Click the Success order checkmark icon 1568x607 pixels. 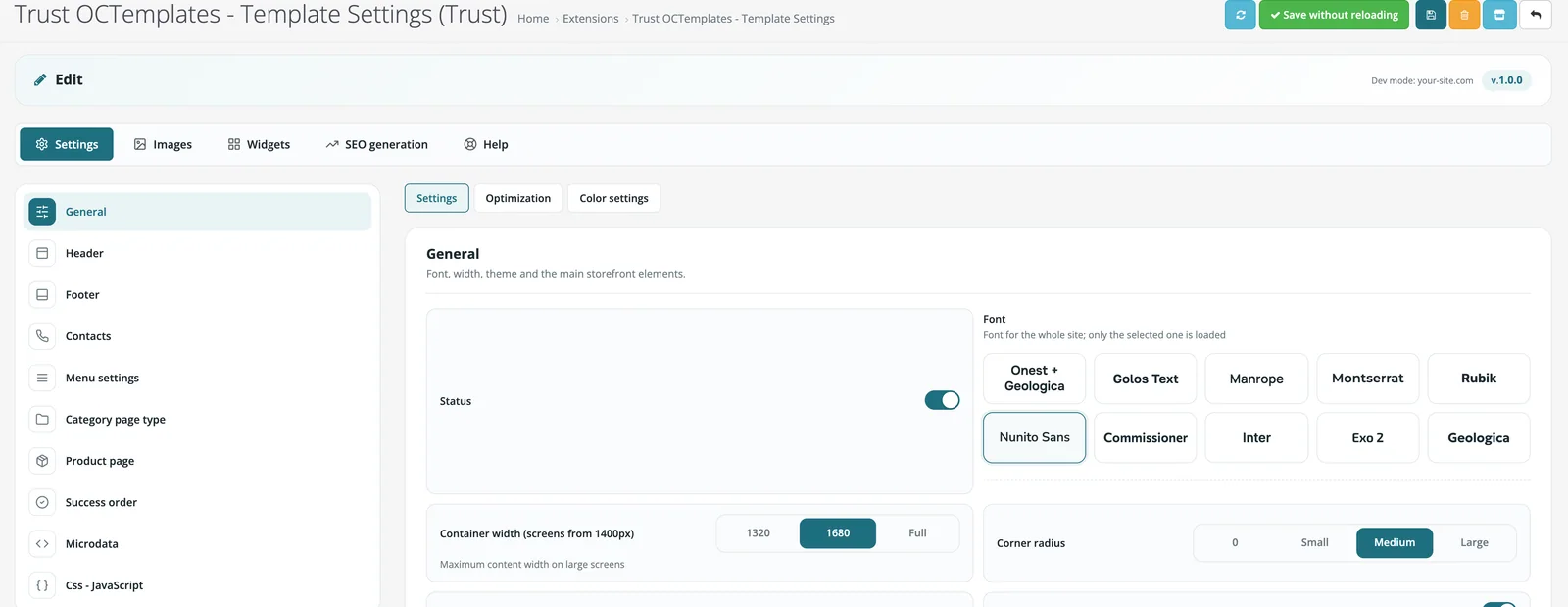click(42, 502)
